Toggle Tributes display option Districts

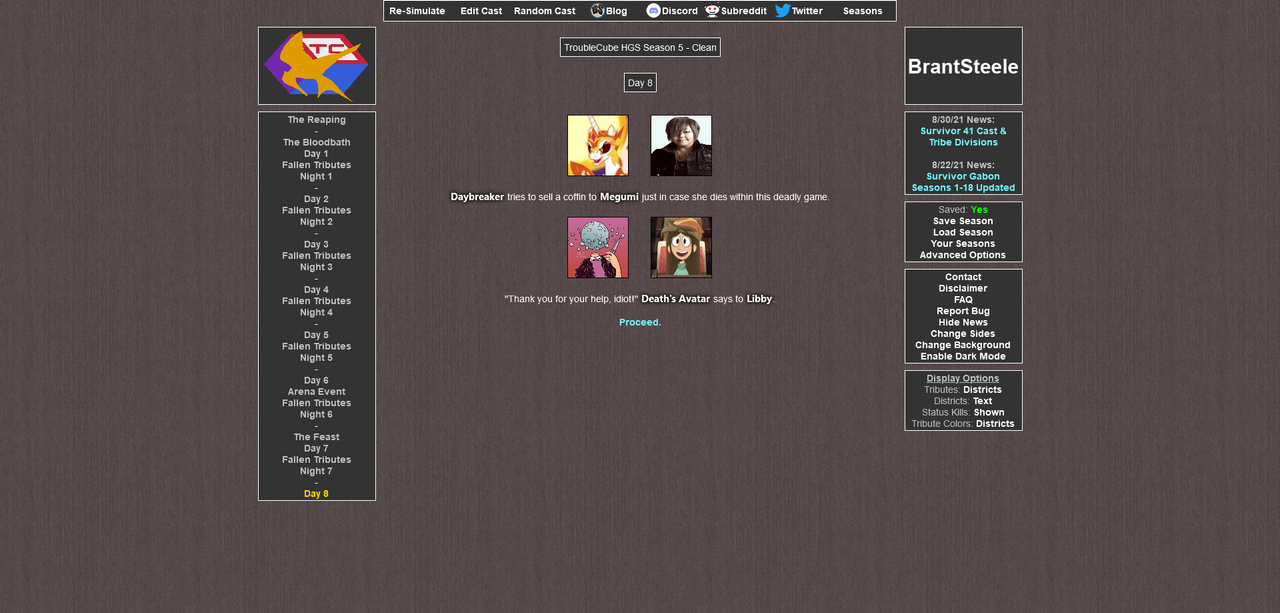tap(982, 390)
